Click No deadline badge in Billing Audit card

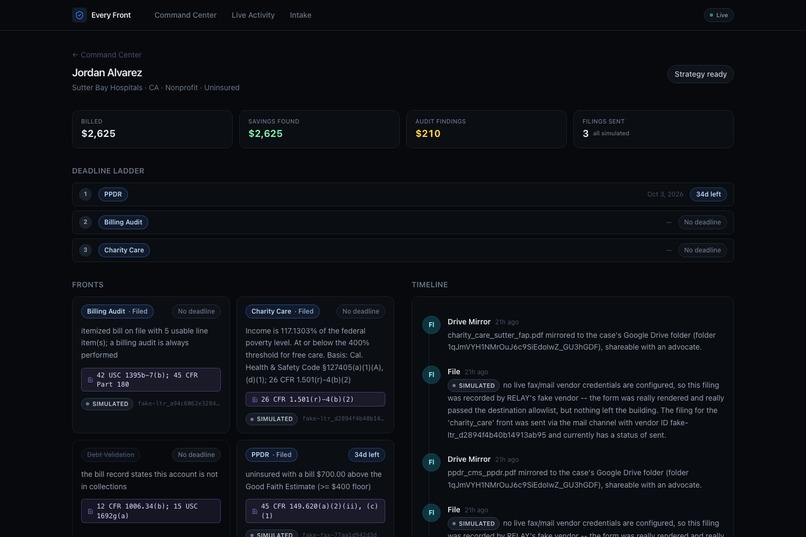tap(196, 311)
